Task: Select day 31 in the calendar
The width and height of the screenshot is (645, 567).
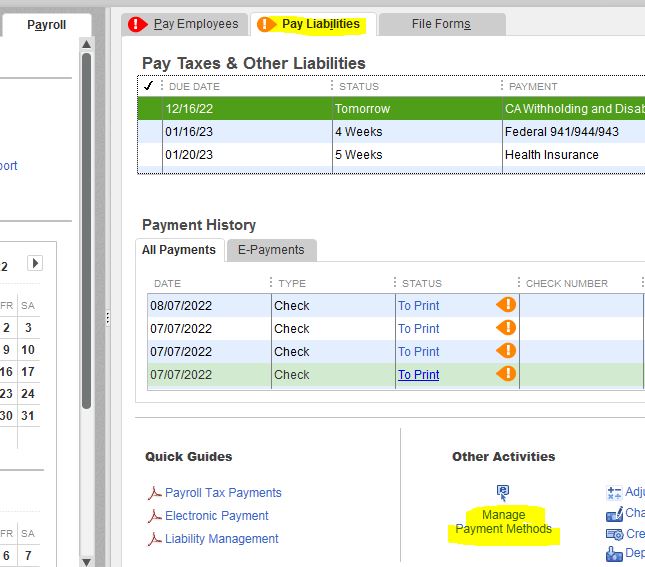Action: pos(28,416)
